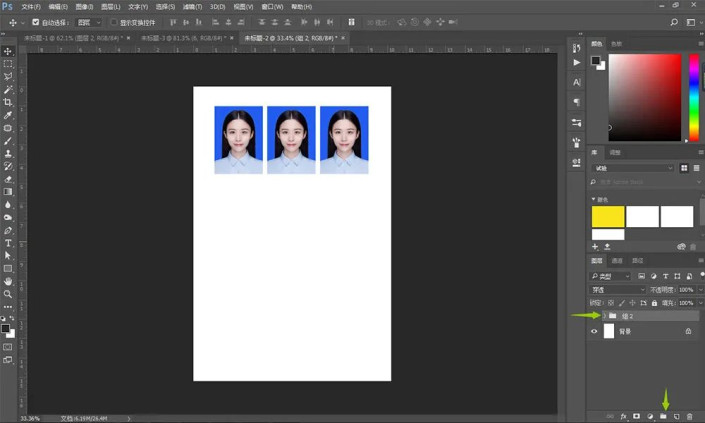
Task: Open the Paragraph panel pilcrow icon
Action: [x=576, y=102]
